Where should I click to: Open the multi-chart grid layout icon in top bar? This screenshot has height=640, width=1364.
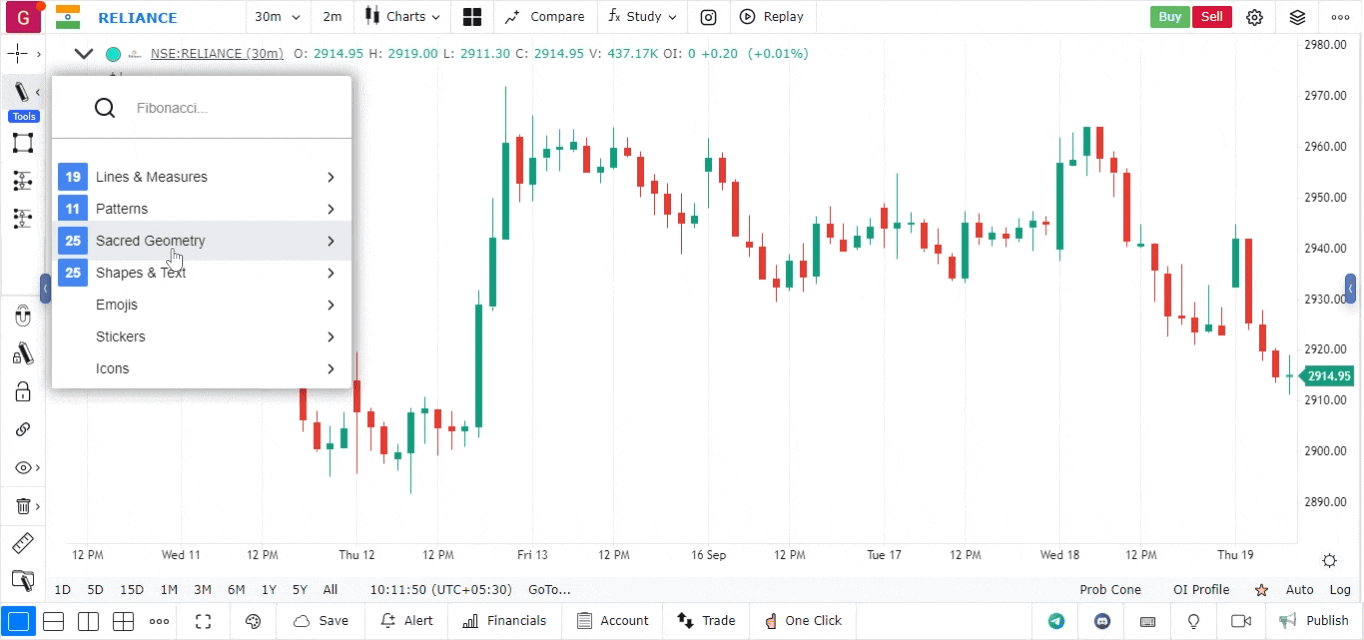pyautogui.click(x=472, y=17)
